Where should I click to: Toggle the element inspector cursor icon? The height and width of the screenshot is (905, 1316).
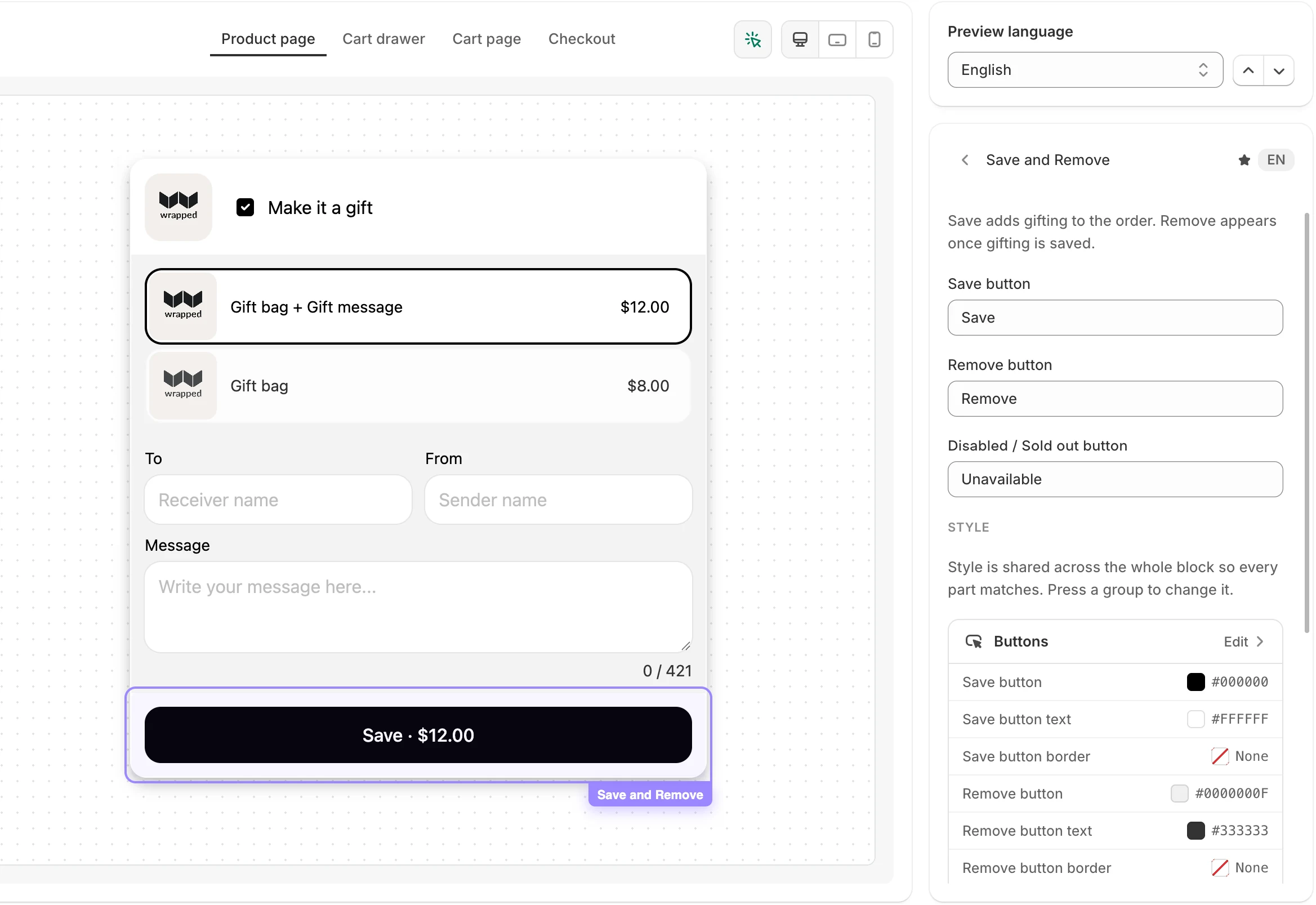pos(753,39)
